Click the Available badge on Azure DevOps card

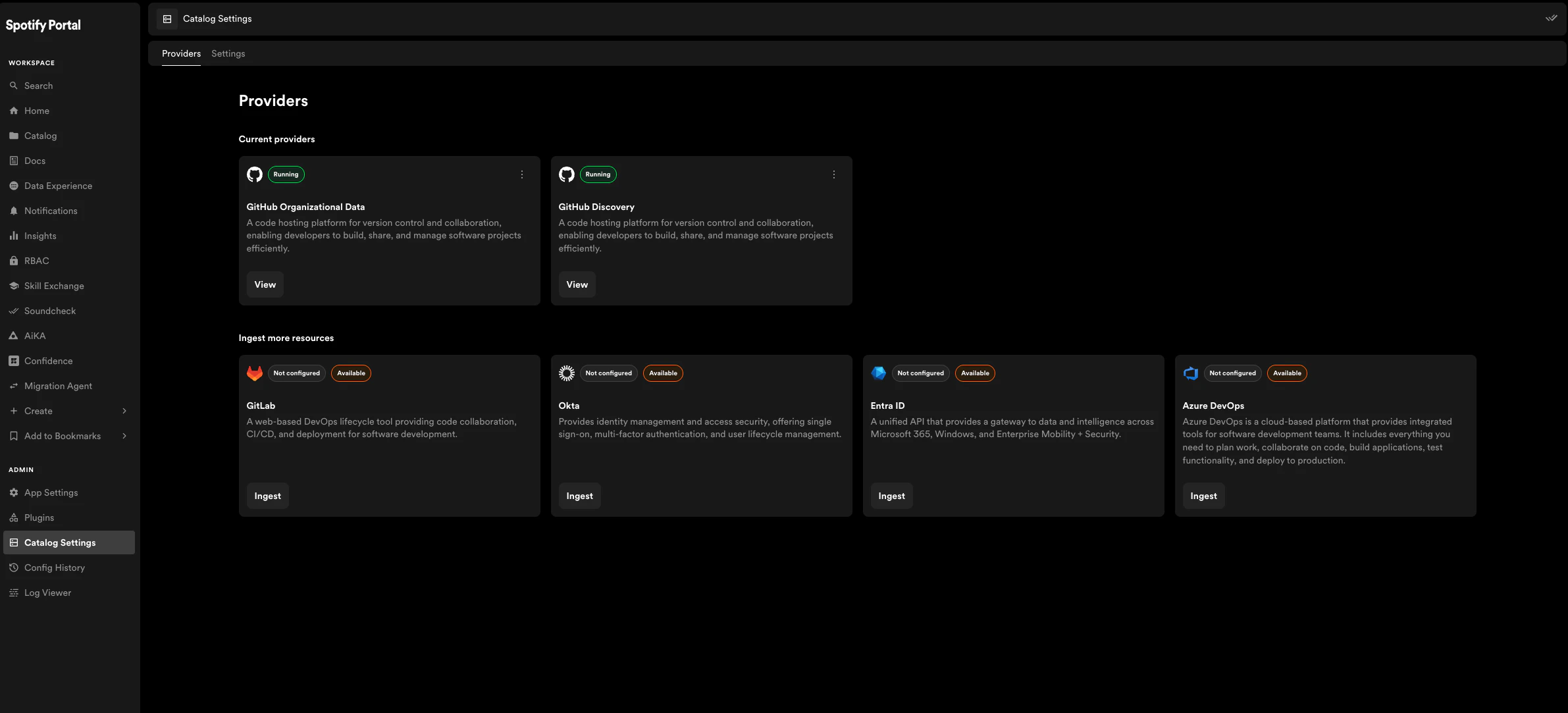(x=1288, y=373)
